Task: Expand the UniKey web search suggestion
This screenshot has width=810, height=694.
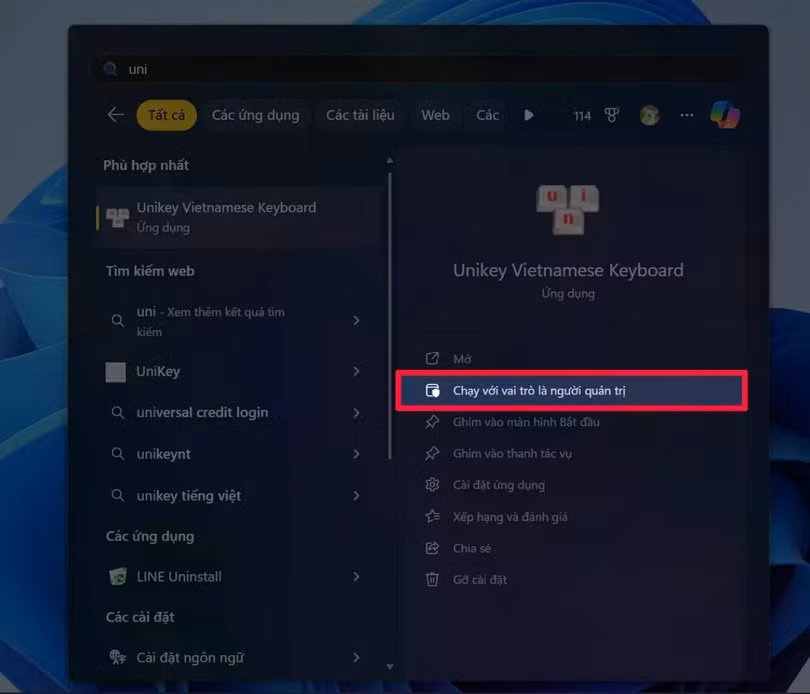Action: point(356,371)
